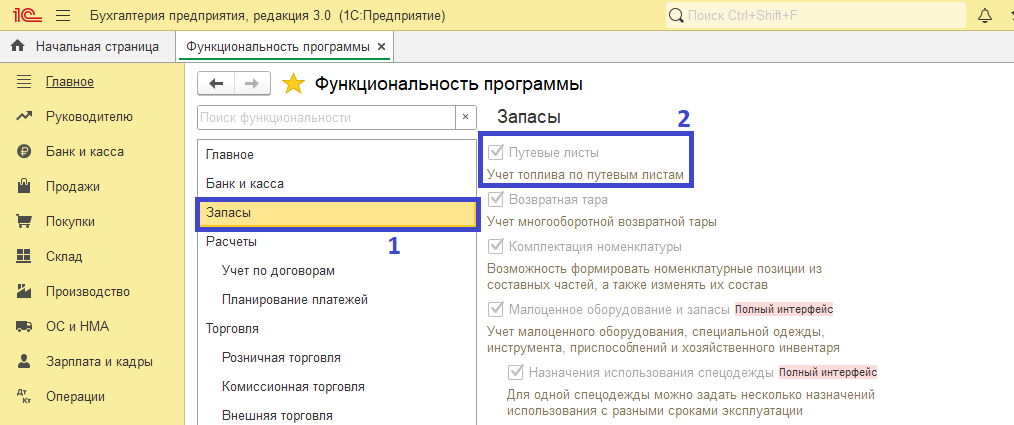Image resolution: width=1014 pixels, height=425 pixels.
Task: Open the Операции section
Action: coord(76,396)
